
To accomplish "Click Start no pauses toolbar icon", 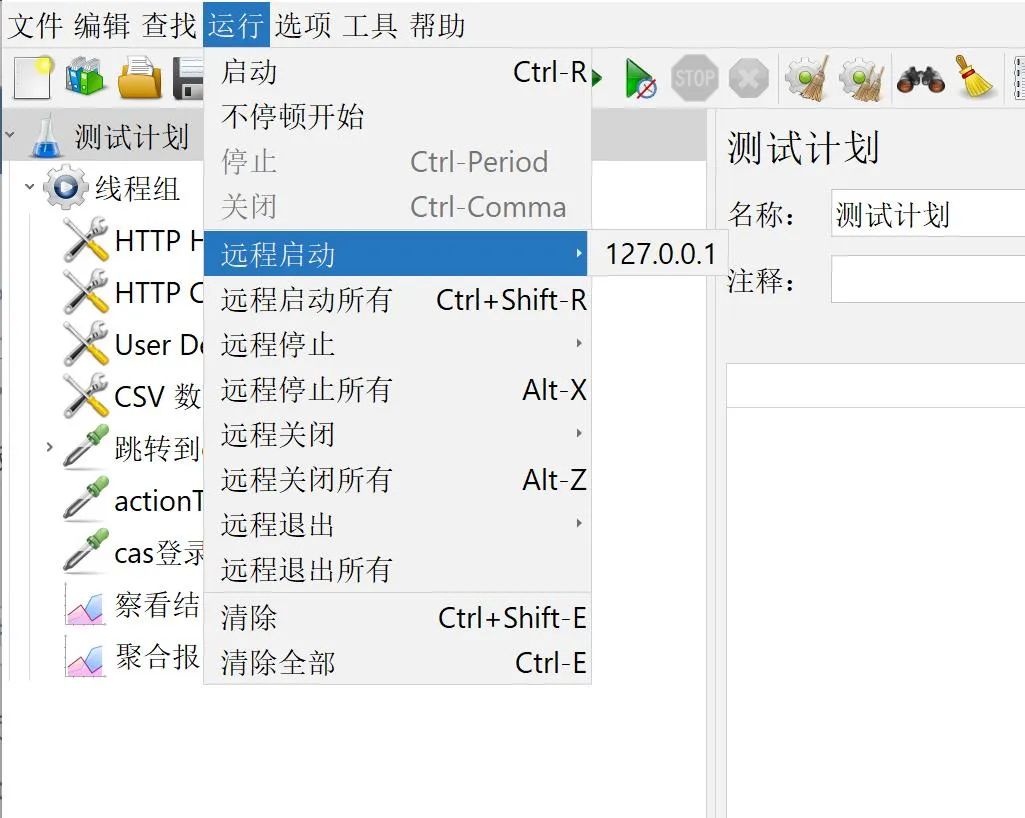I will [x=640, y=78].
